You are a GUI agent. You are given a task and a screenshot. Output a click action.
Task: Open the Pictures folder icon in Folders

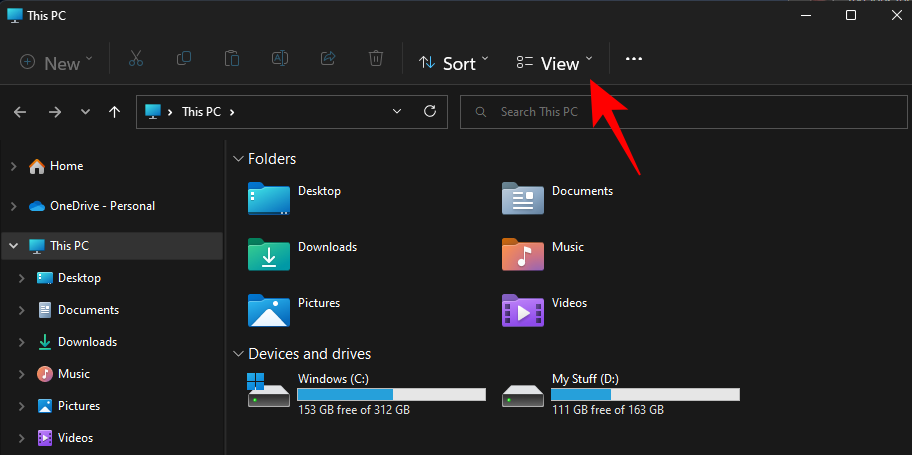(x=269, y=310)
